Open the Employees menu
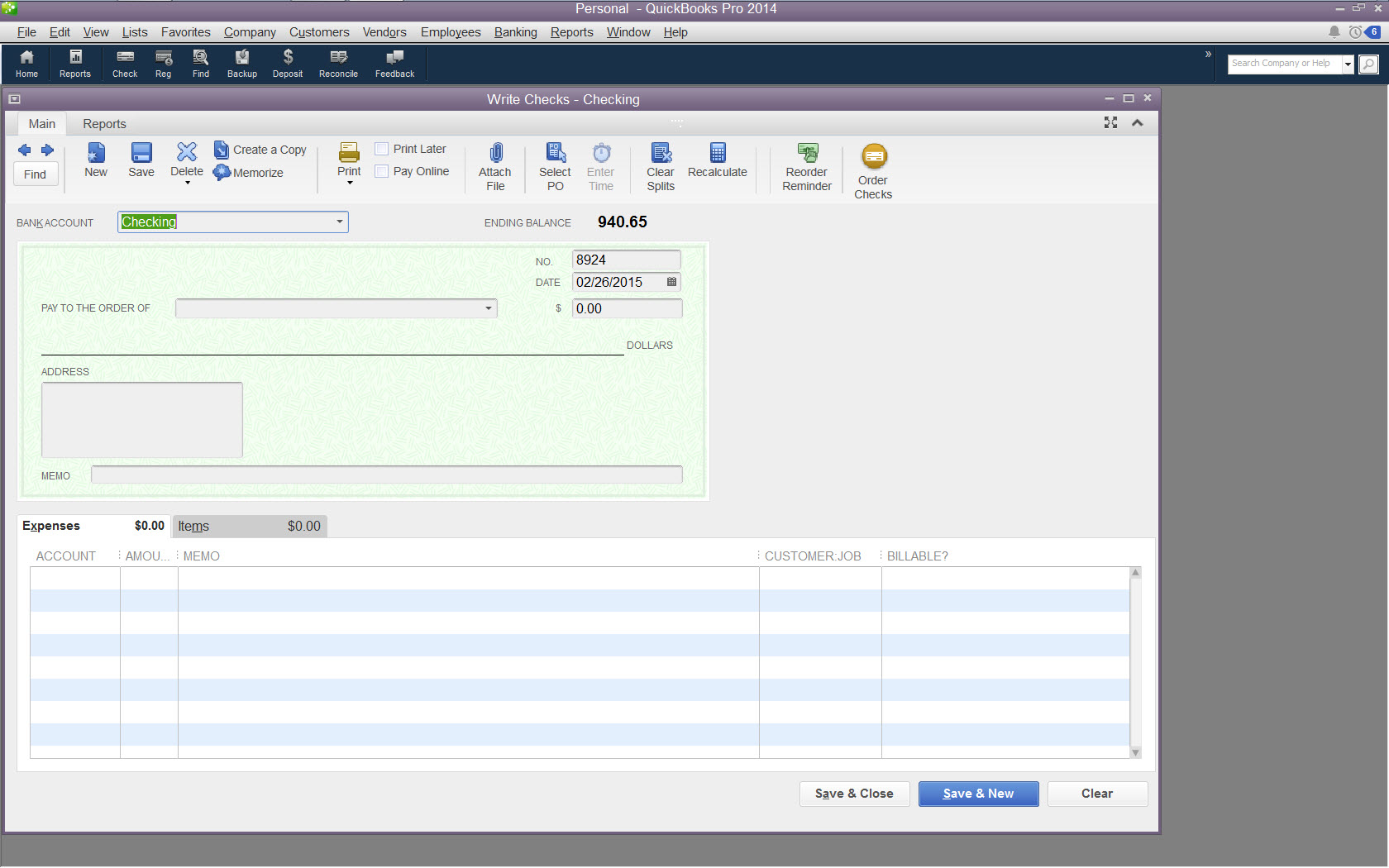Screen dimensions: 1389x868 point(451,32)
